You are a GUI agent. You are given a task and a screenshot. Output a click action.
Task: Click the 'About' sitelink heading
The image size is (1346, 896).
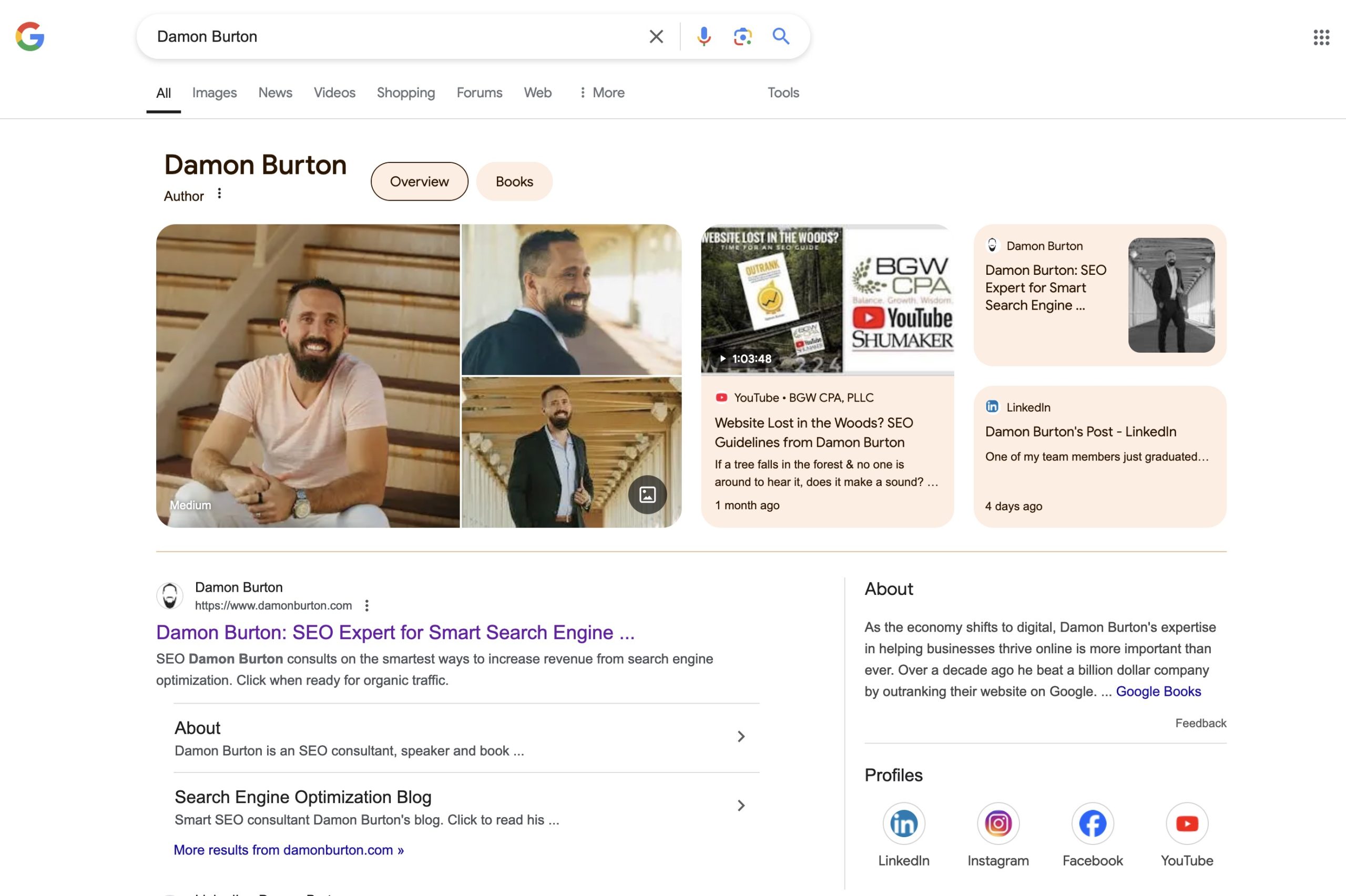pos(197,728)
